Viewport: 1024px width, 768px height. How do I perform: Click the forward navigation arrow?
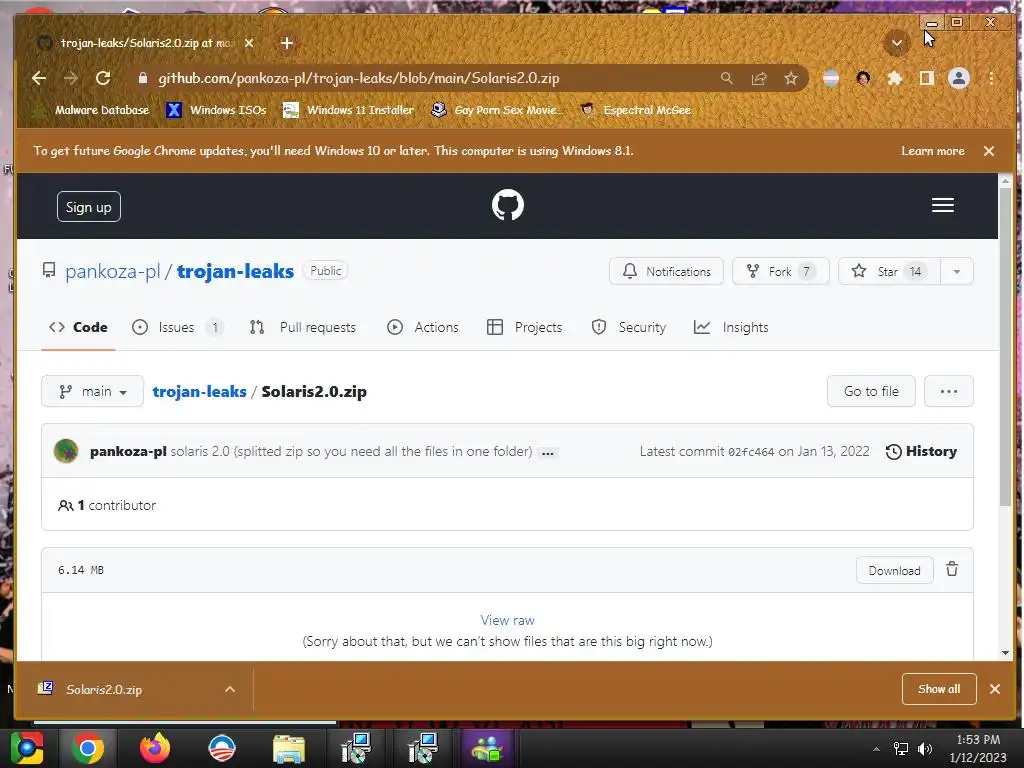71,78
